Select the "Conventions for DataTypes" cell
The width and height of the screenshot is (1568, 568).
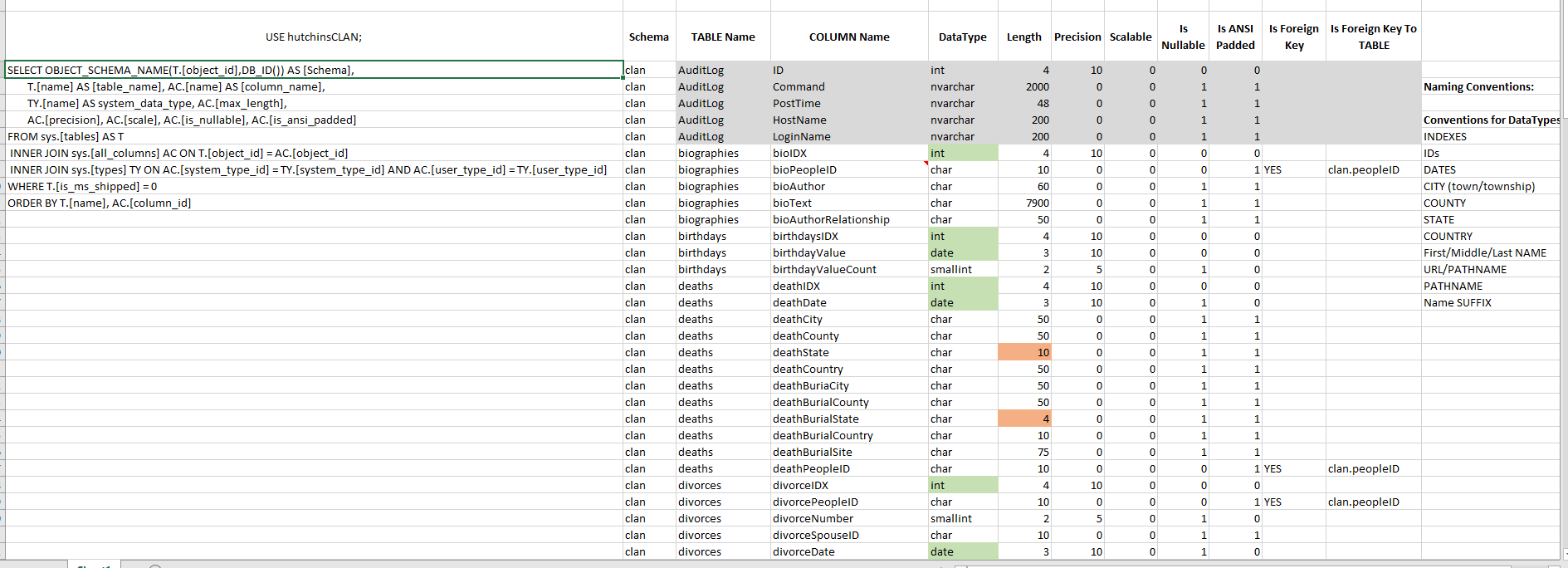(x=1491, y=120)
